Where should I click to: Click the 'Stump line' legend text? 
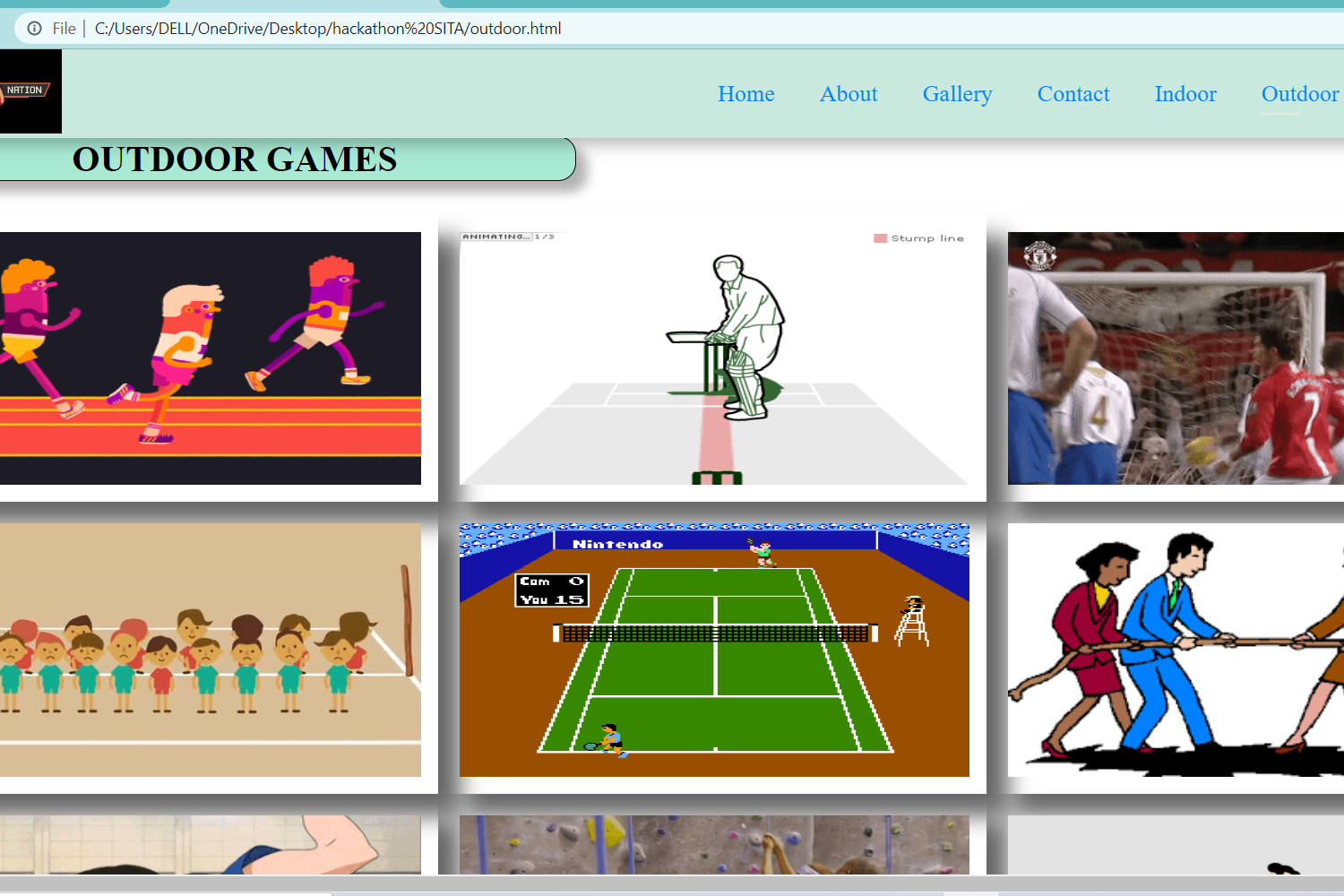pyautogui.click(x=927, y=238)
